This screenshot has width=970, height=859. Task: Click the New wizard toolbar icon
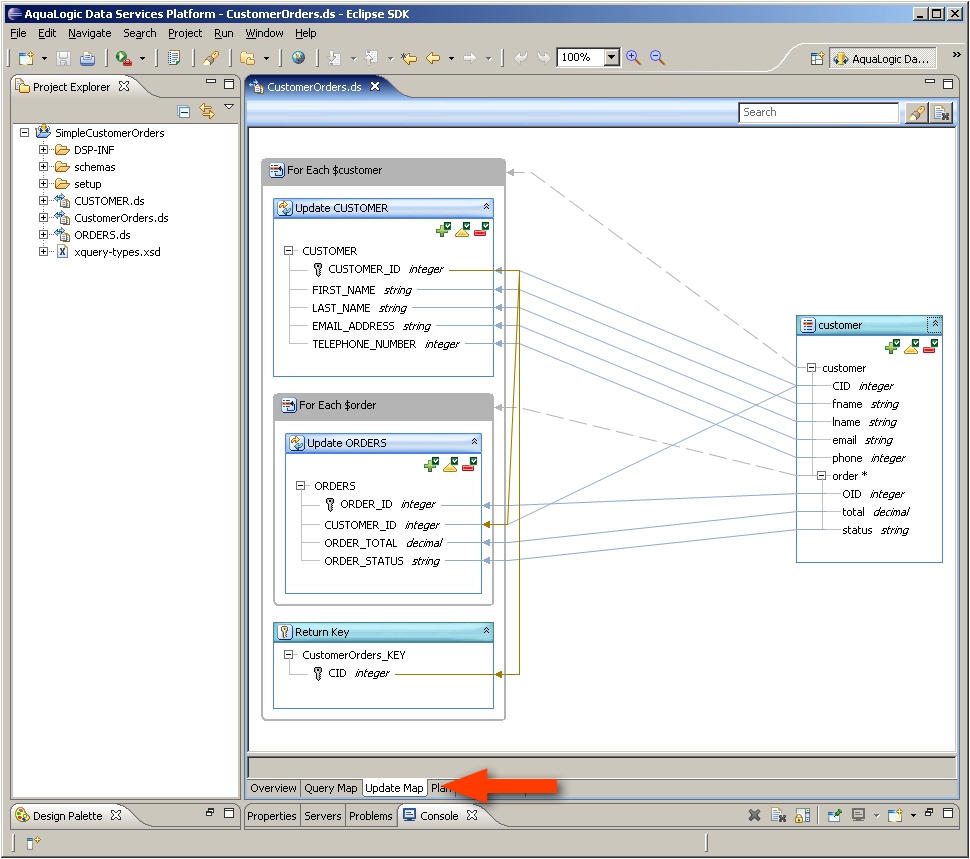(x=25, y=58)
